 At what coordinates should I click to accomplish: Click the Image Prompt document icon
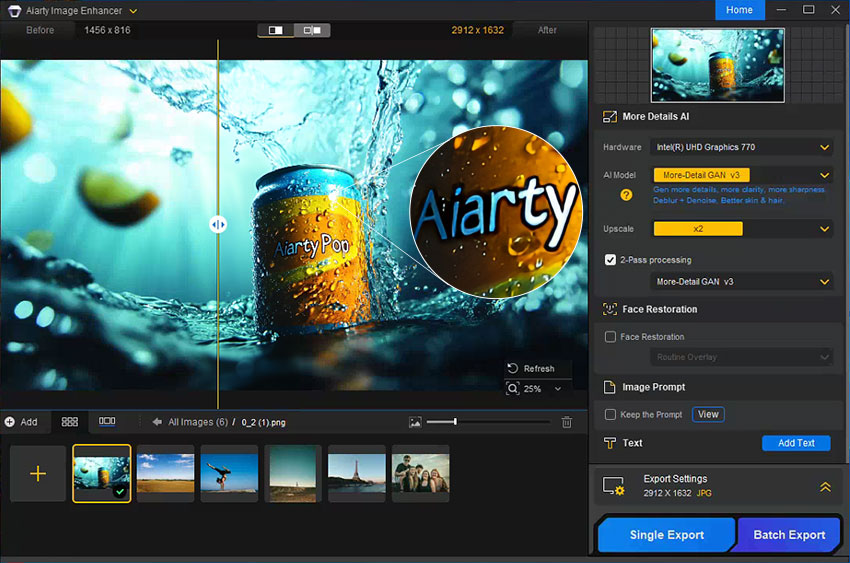click(x=610, y=387)
